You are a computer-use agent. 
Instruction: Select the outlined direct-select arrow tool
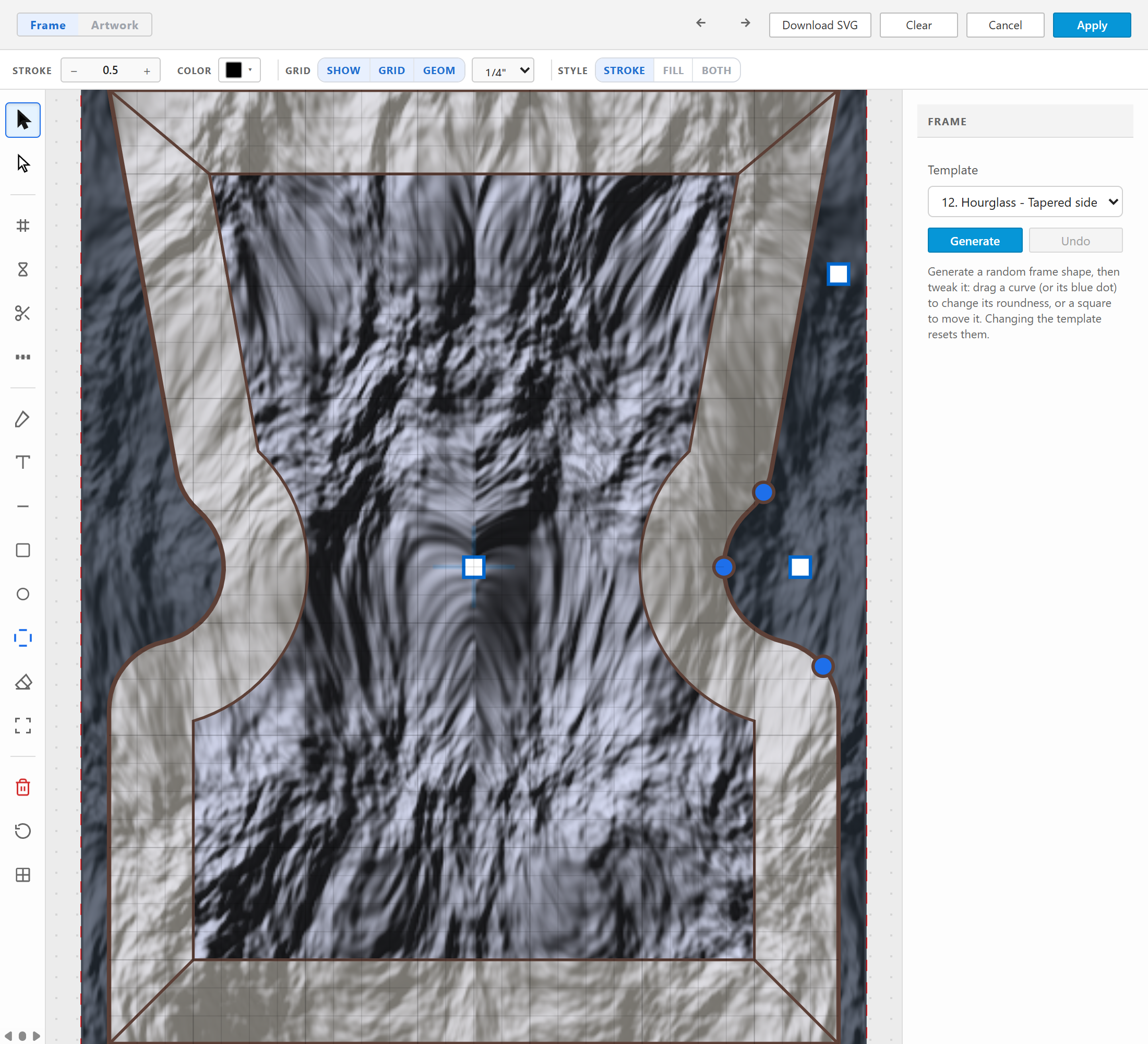click(x=23, y=164)
